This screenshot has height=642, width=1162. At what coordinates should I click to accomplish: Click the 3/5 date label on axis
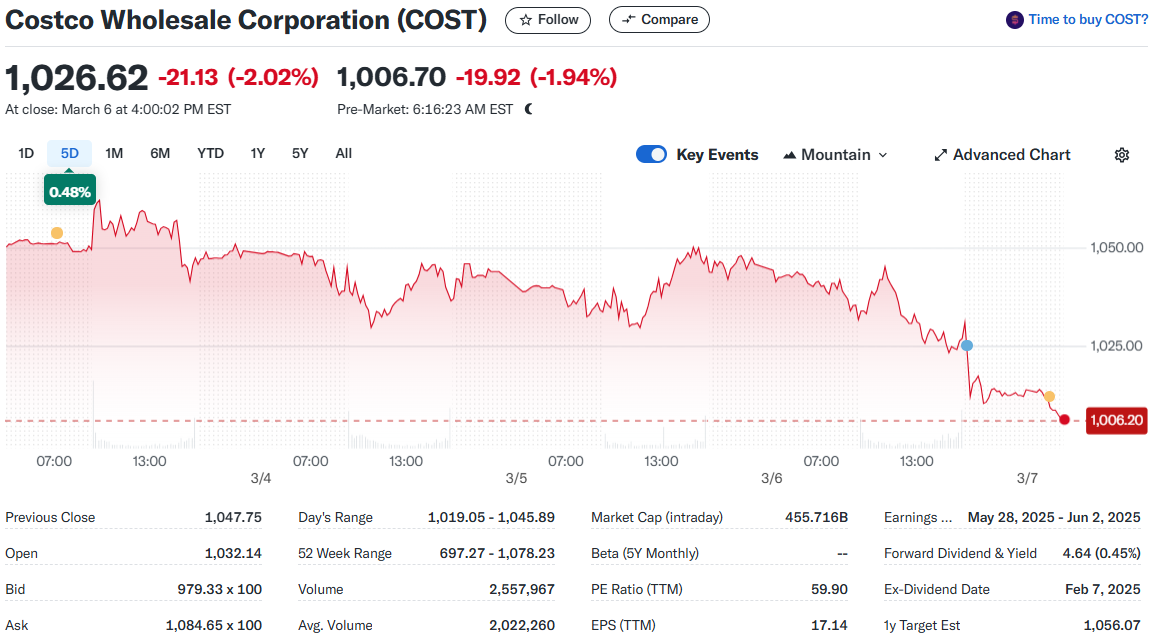pyautogui.click(x=517, y=479)
